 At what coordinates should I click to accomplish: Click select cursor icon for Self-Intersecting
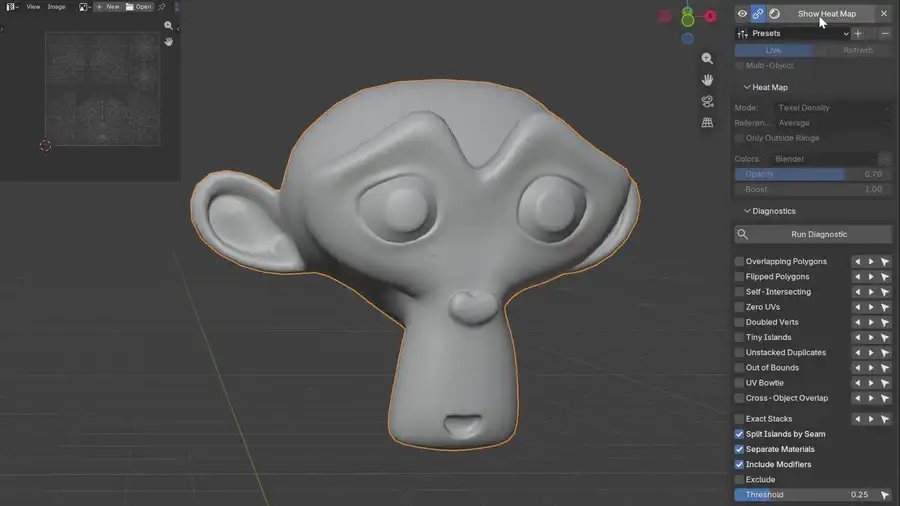tap(885, 292)
